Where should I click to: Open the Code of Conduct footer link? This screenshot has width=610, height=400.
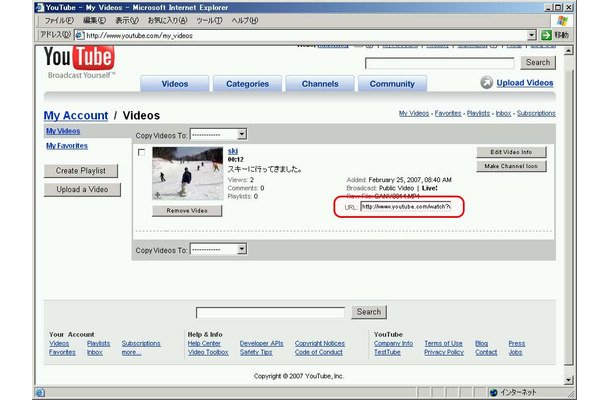[x=319, y=352]
